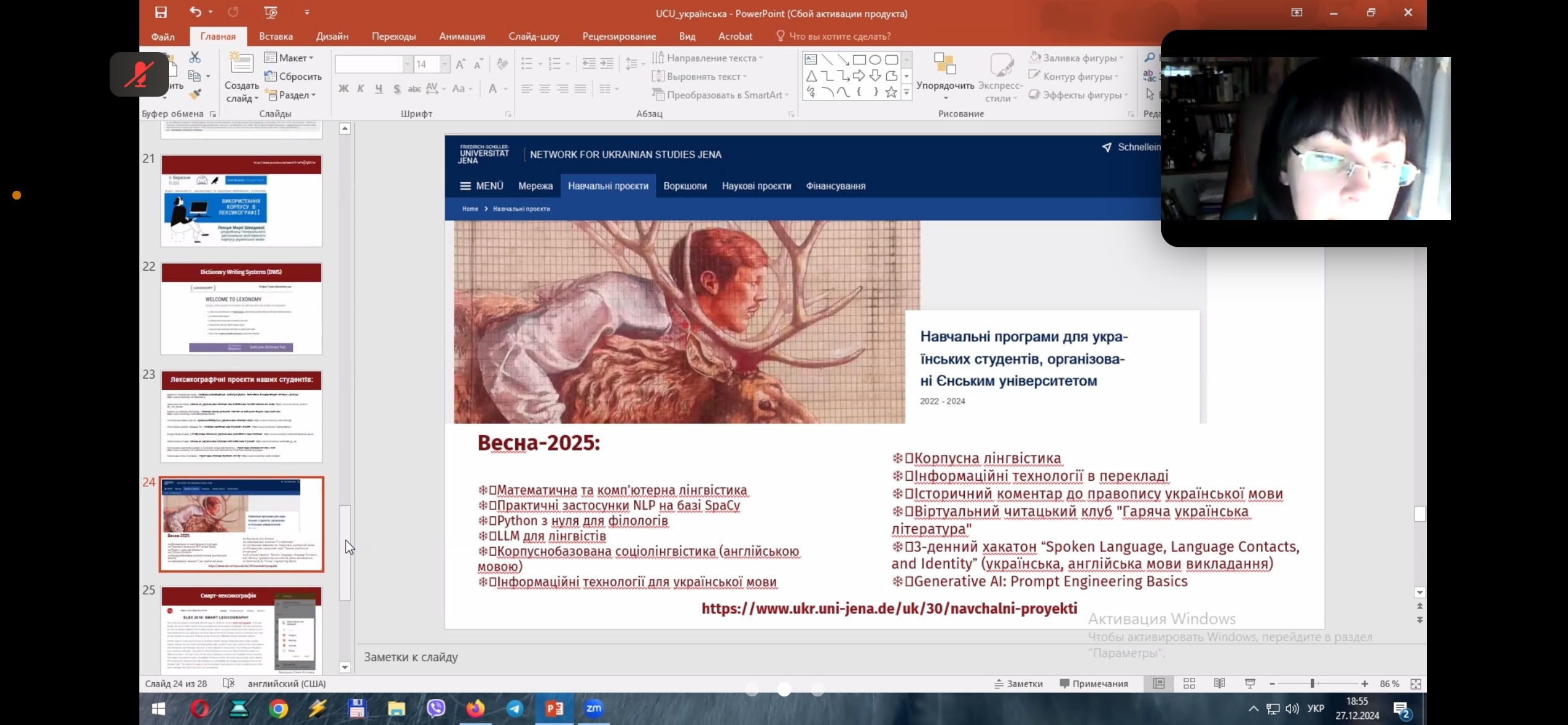Viewport: 1568px width, 725px height.
Task: Open the Рецензирование tab
Action: tap(619, 36)
